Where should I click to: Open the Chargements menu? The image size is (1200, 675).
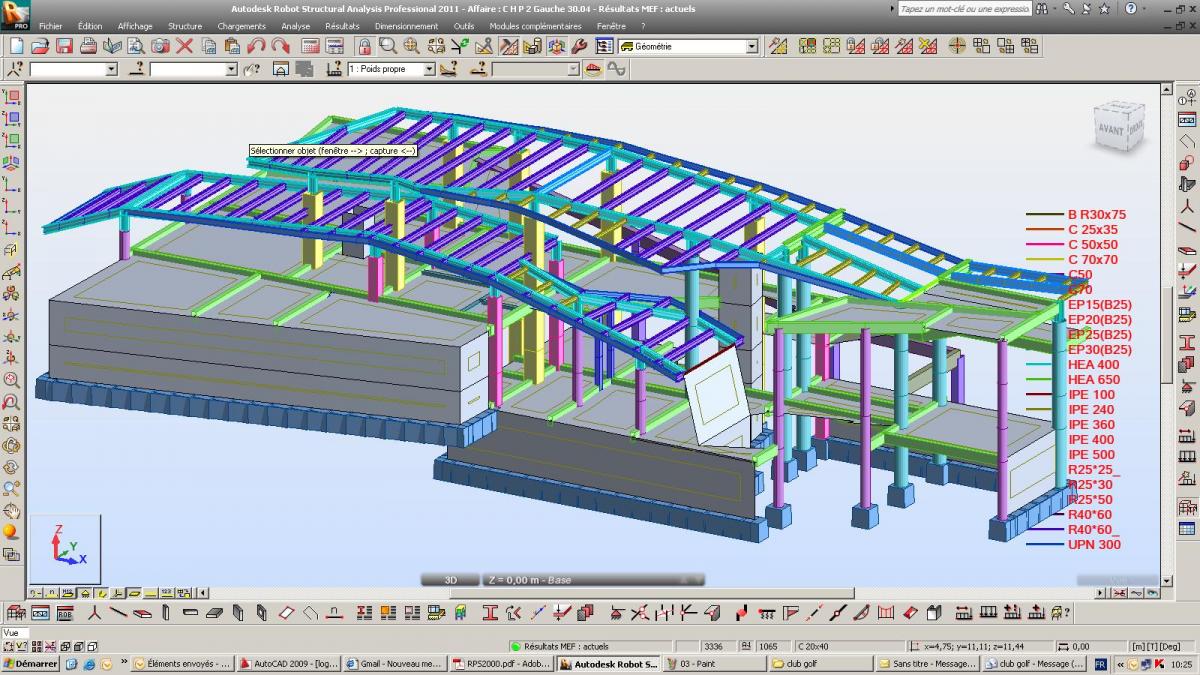241,26
